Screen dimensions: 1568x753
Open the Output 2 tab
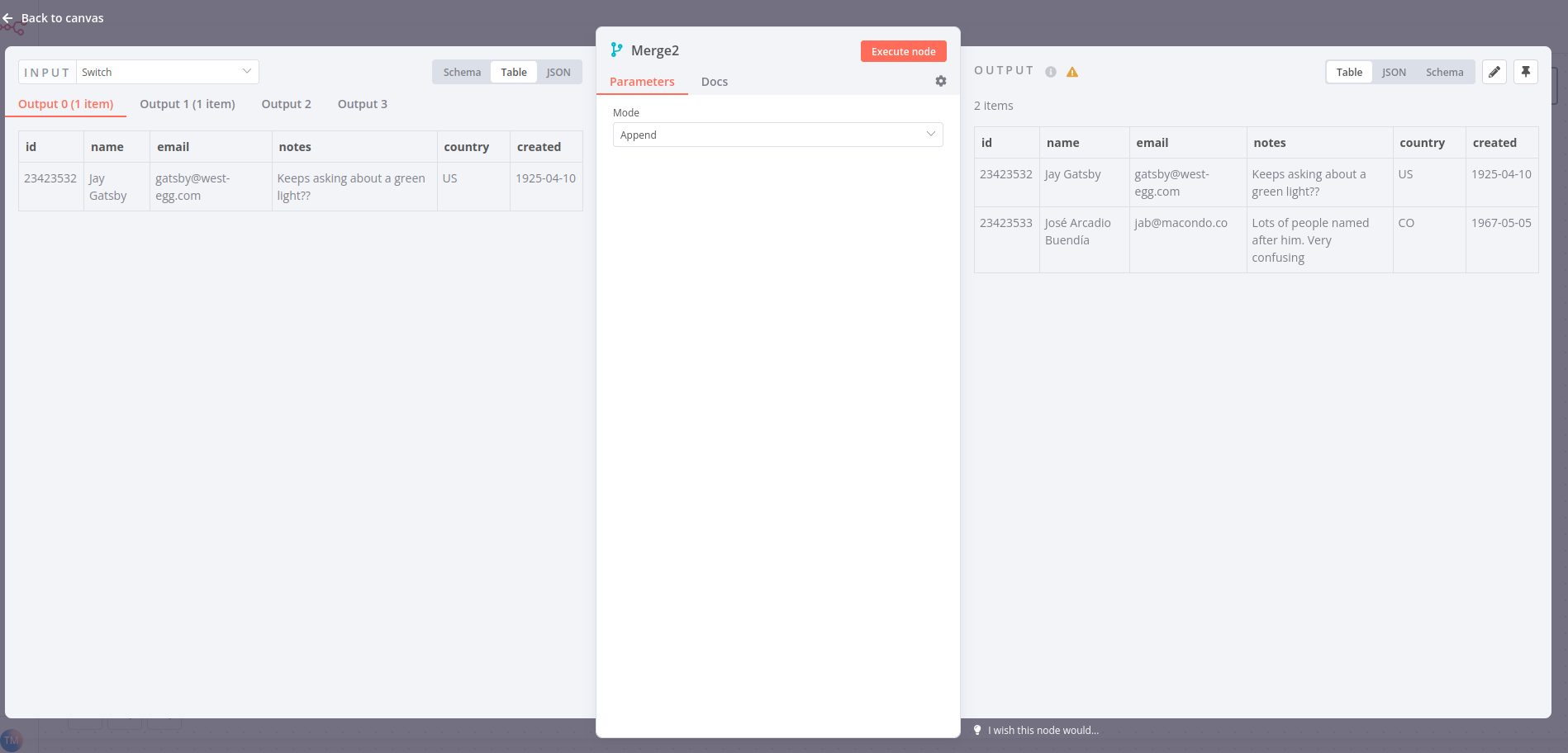[287, 104]
